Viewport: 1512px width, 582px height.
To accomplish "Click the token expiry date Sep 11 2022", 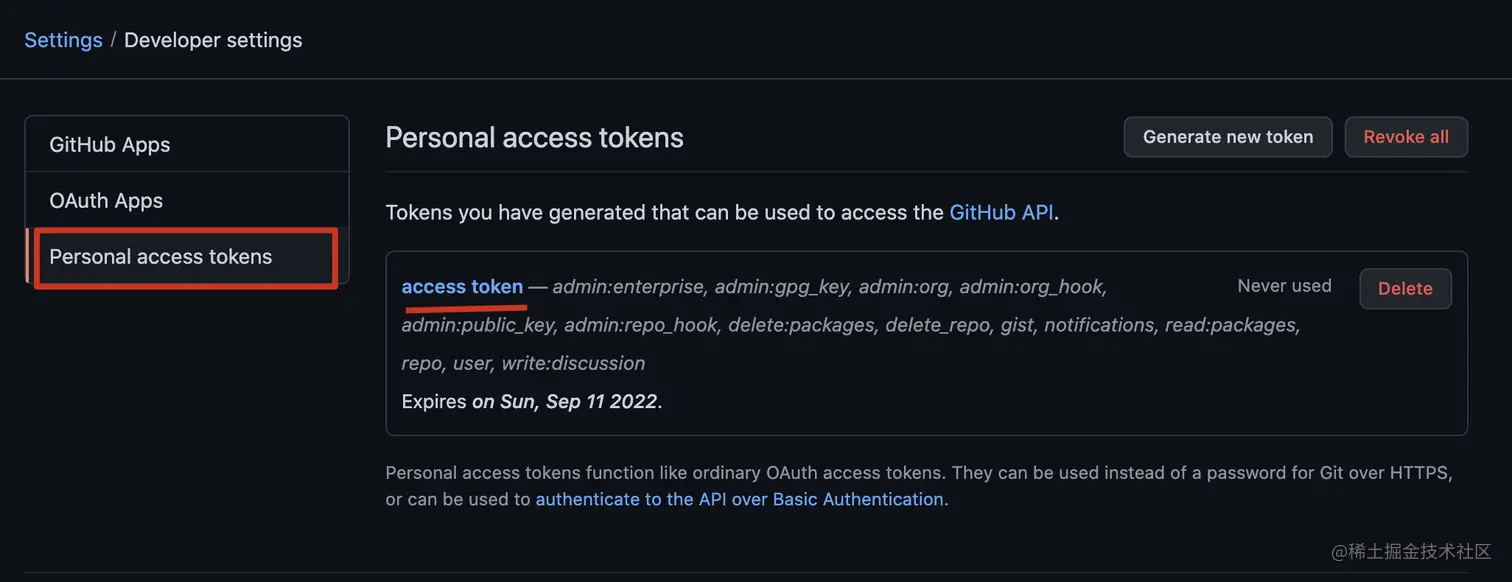I will click(602, 402).
